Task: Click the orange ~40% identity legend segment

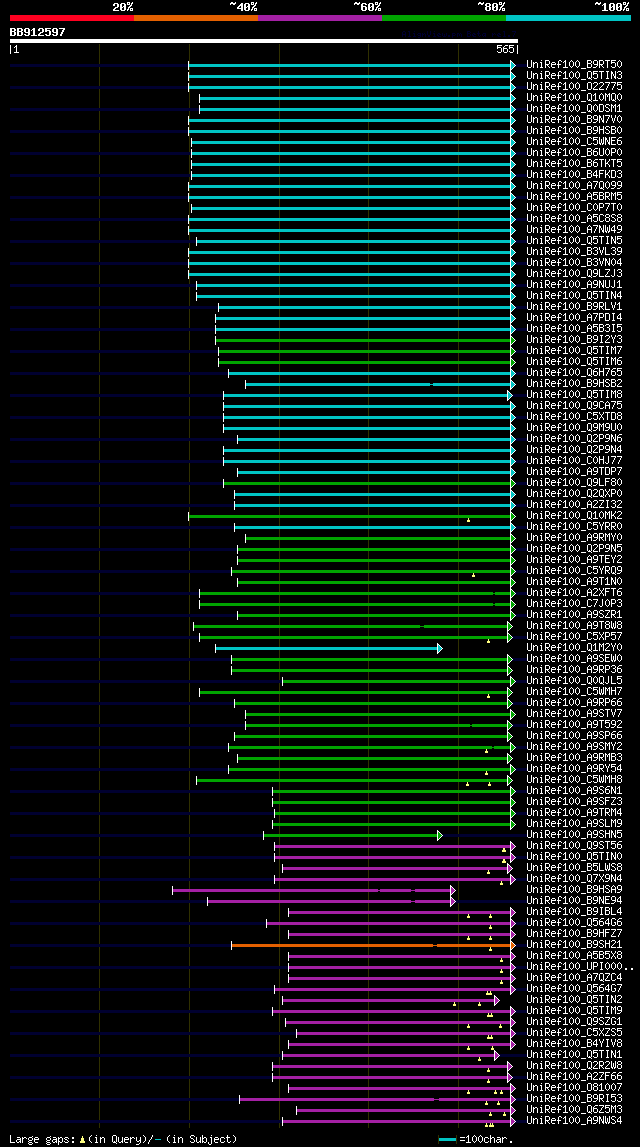Action: coord(196,18)
